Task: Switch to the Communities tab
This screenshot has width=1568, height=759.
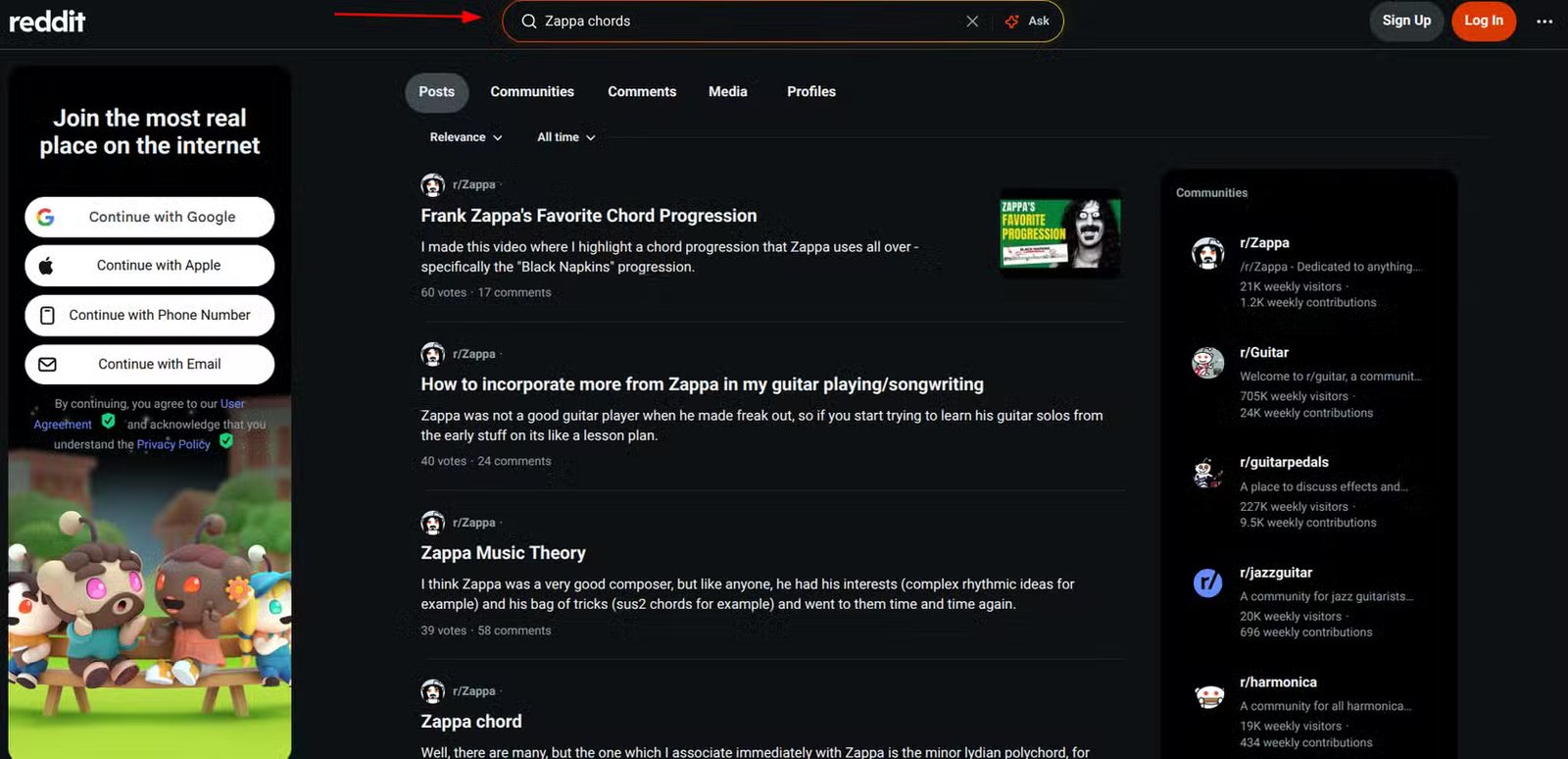Action: 532,92
